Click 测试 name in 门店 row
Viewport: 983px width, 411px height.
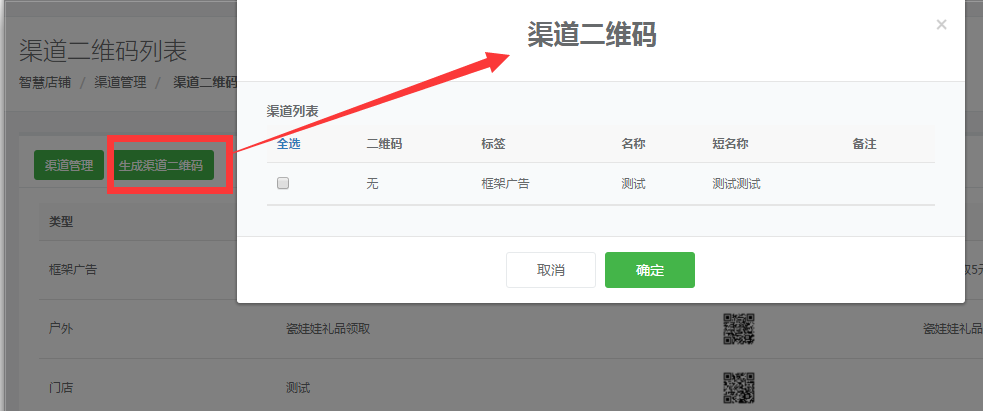tap(298, 388)
